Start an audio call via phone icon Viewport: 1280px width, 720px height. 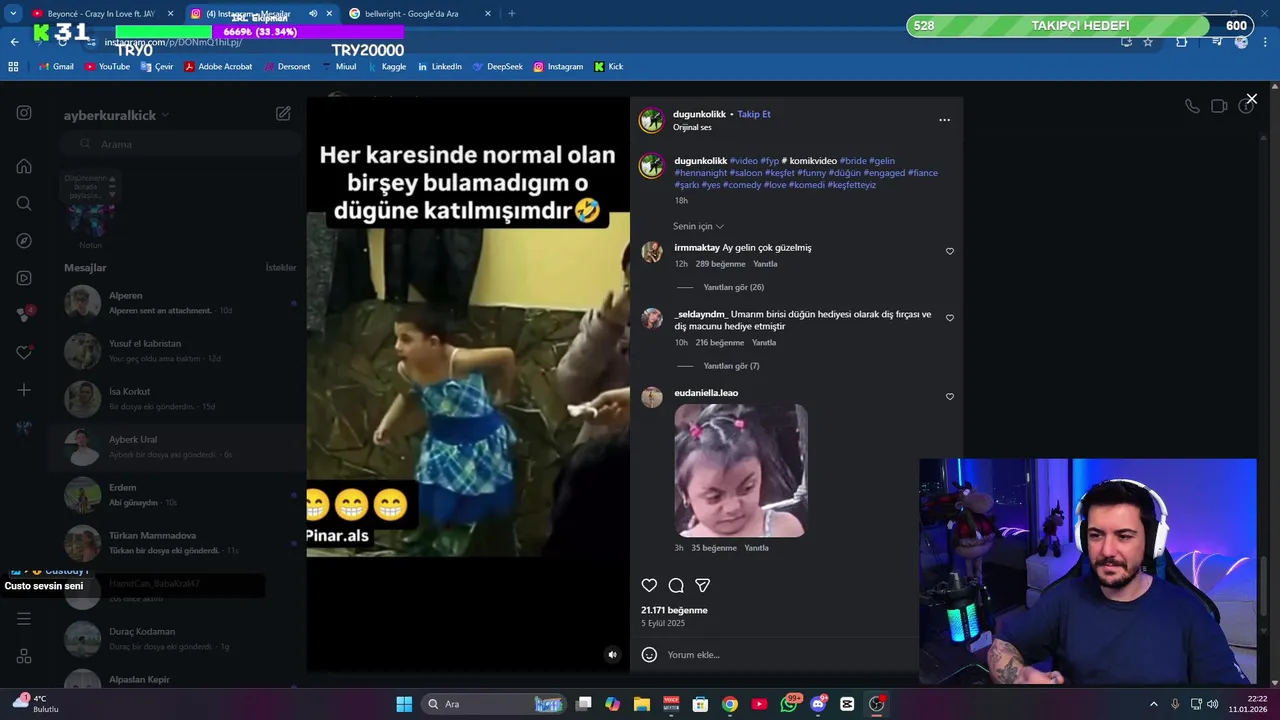pyautogui.click(x=1192, y=106)
